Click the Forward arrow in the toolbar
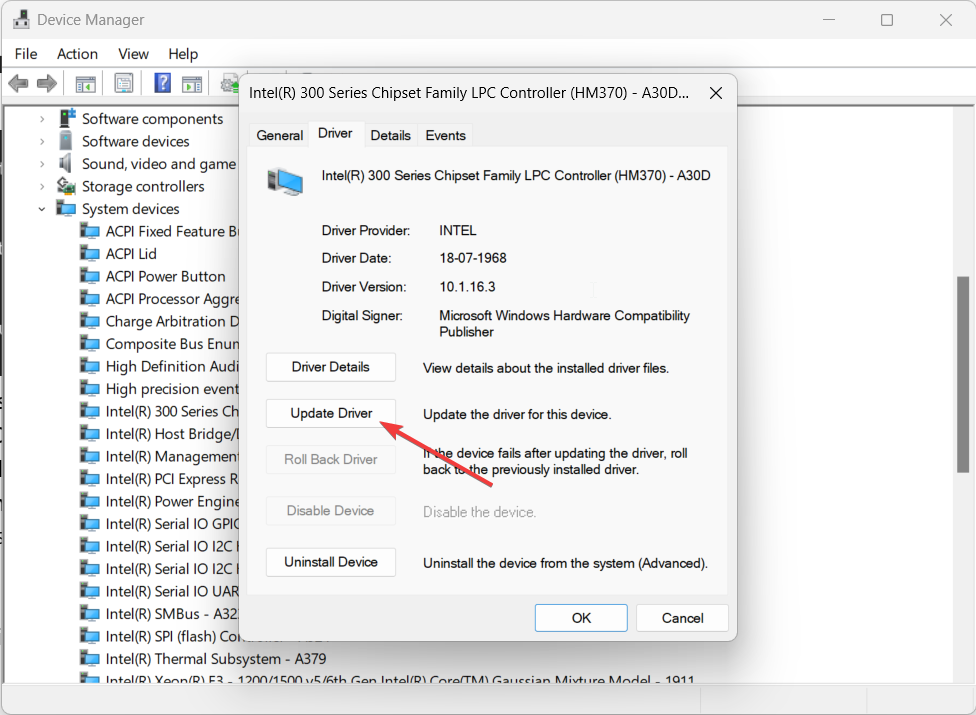The height and width of the screenshot is (715, 976). coord(47,83)
